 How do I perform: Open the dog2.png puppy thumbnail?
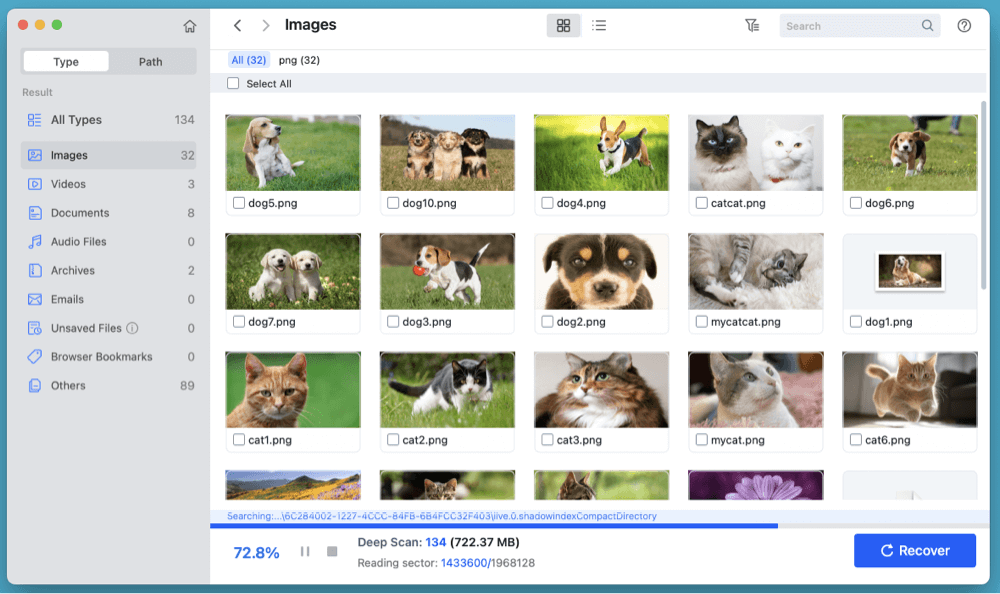tap(601, 272)
